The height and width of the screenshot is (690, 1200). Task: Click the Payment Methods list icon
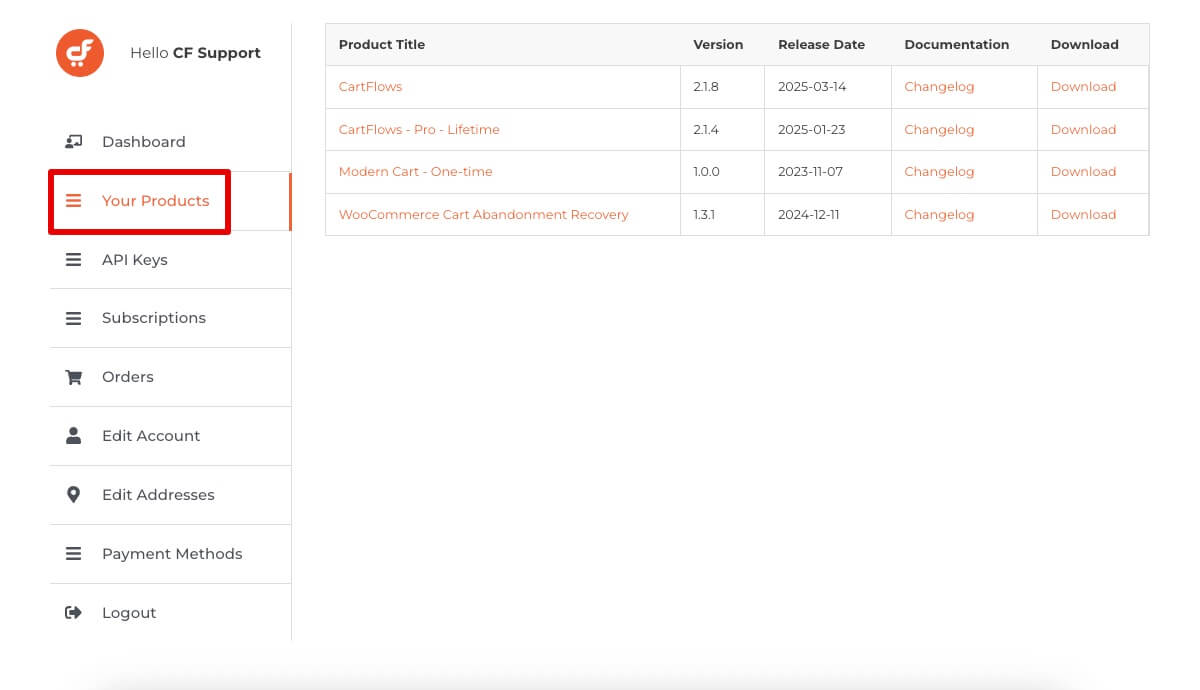(73, 554)
